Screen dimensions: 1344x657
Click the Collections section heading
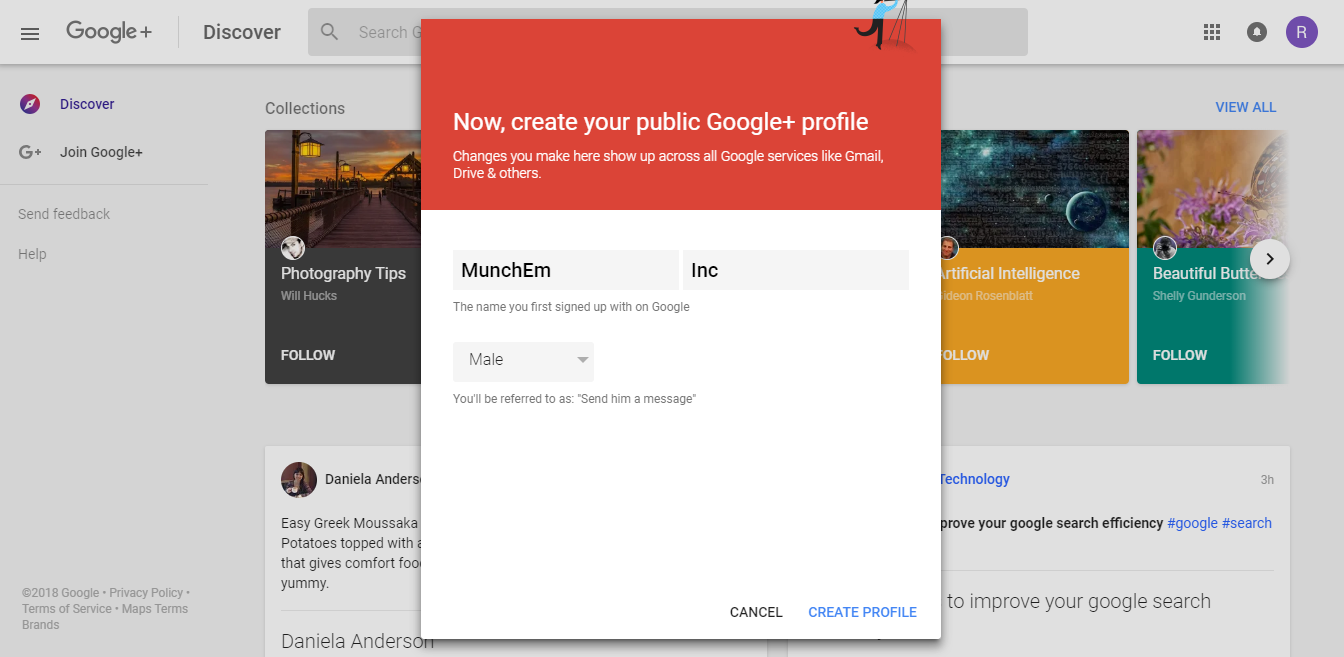pyautogui.click(x=305, y=108)
